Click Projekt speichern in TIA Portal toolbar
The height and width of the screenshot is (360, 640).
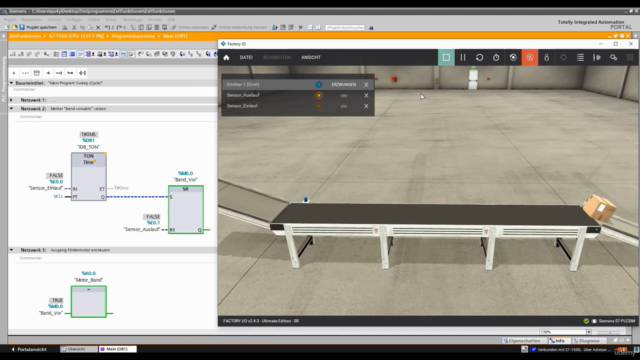38,27
